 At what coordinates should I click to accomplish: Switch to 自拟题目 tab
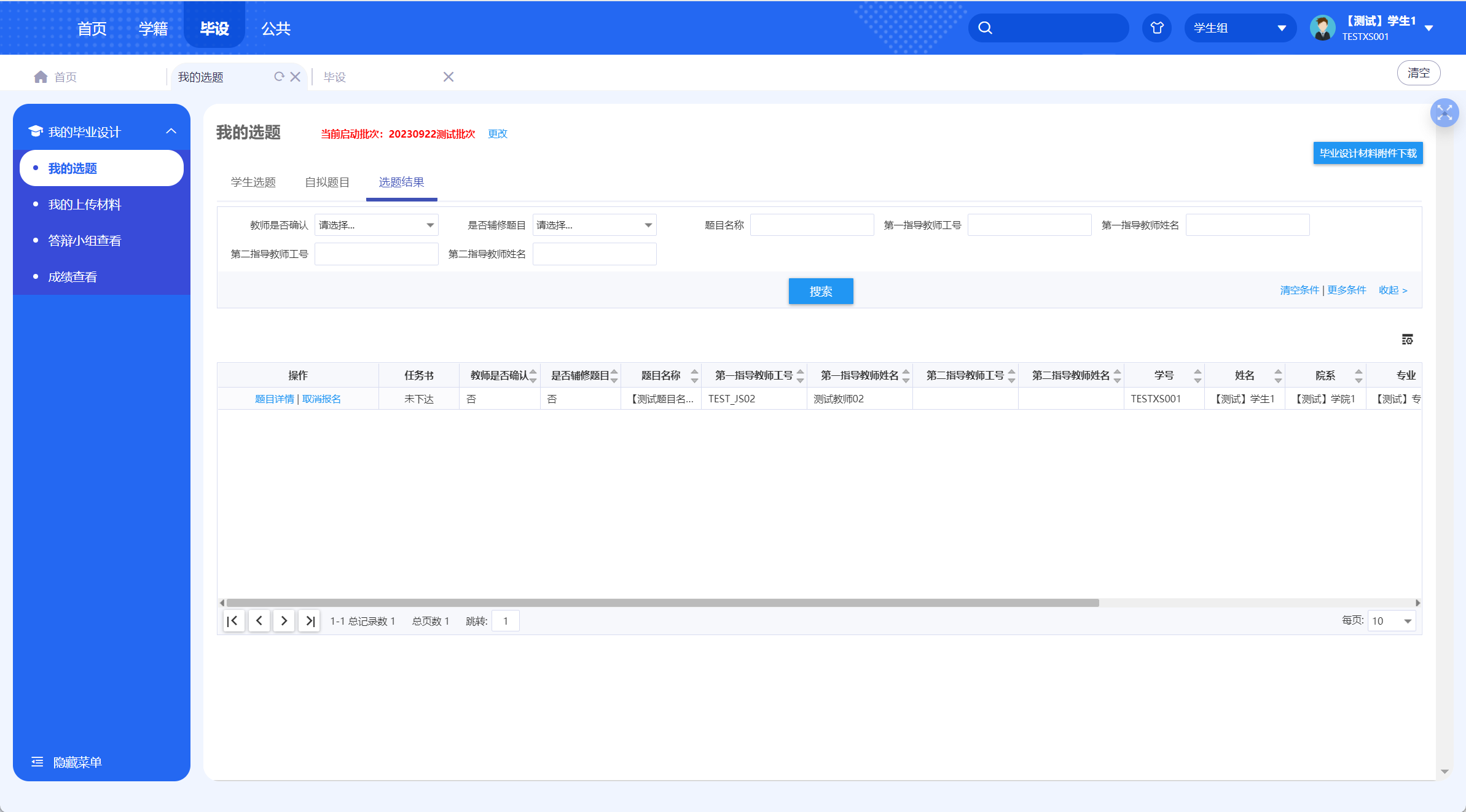point(327,182)
